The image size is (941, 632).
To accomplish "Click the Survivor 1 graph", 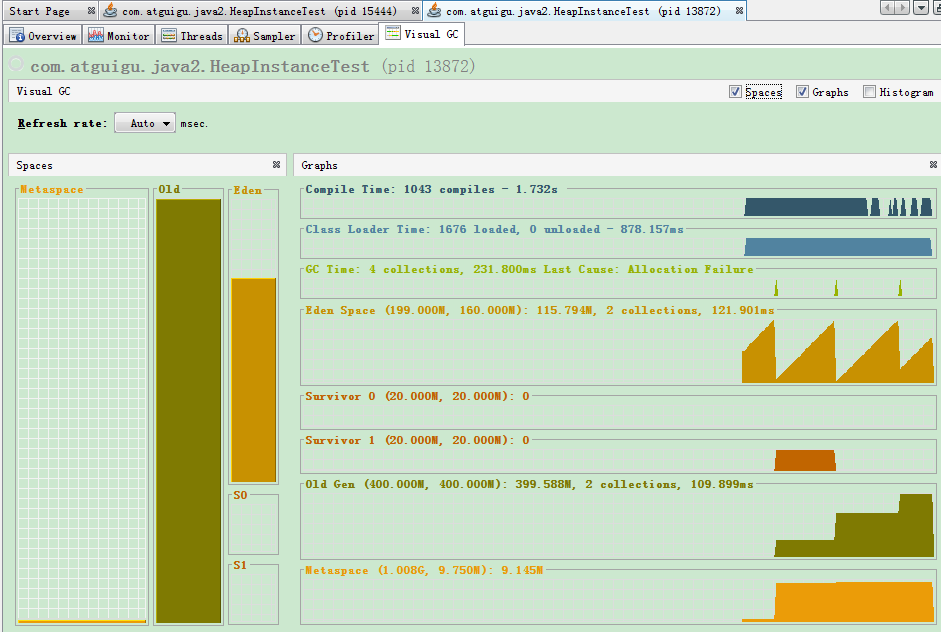I will click(x=618, y=459).
